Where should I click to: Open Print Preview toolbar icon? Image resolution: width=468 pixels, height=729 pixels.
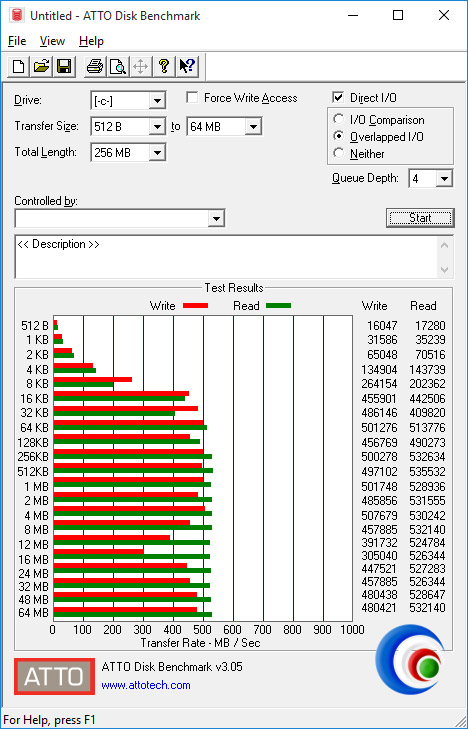[x=118, y=66]
